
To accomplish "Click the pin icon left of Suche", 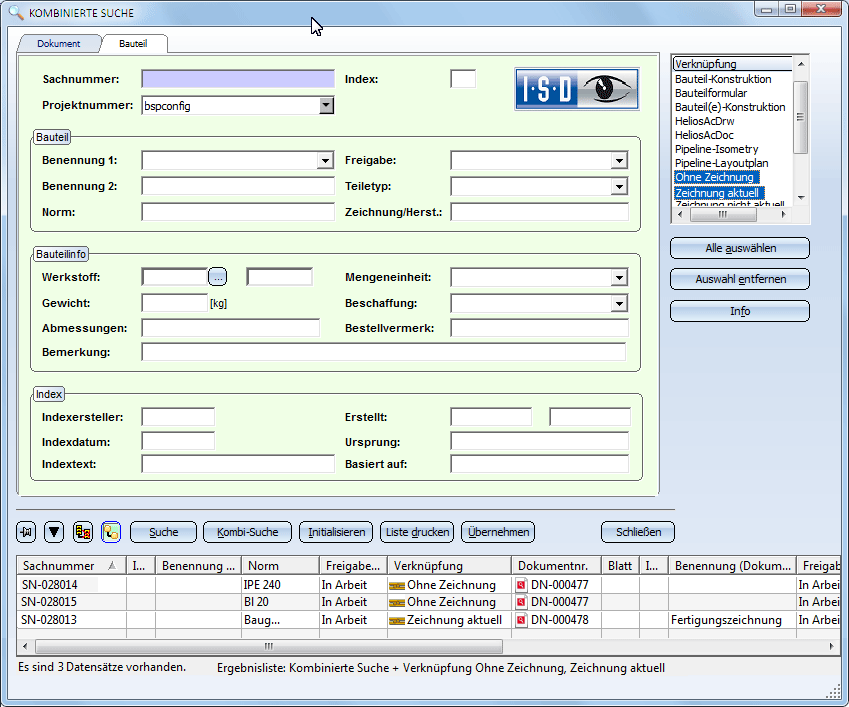I will (27, 532).
